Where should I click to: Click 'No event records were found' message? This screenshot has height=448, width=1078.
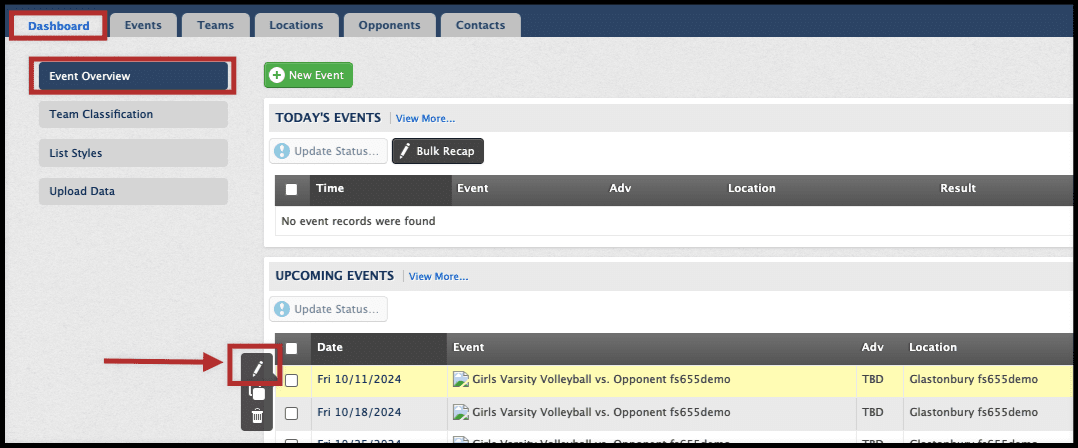point(358,221)
